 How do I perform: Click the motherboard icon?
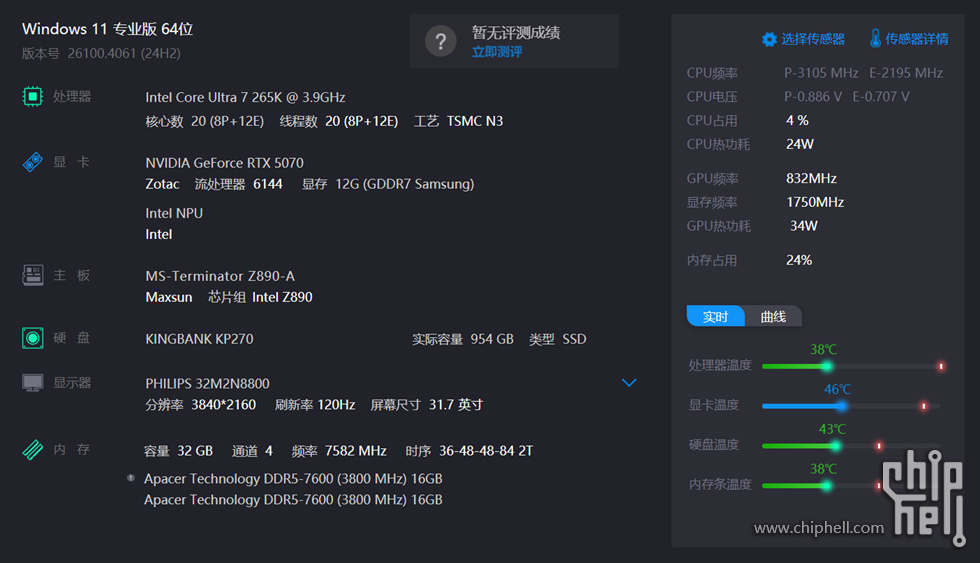[x=32, y=275]
